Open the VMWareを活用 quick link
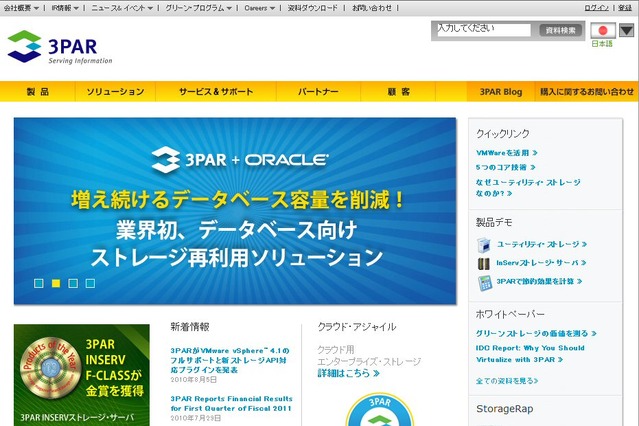This screenshot has height=426, width=639. click(507, 153)
